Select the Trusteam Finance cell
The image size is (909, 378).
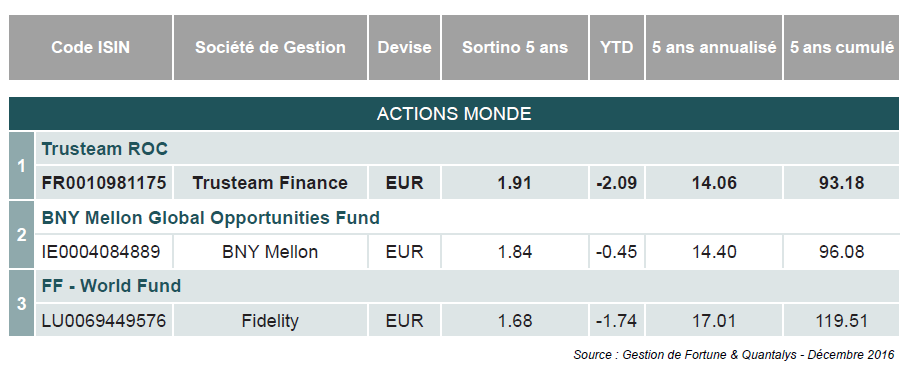click(x=270, y=183)
